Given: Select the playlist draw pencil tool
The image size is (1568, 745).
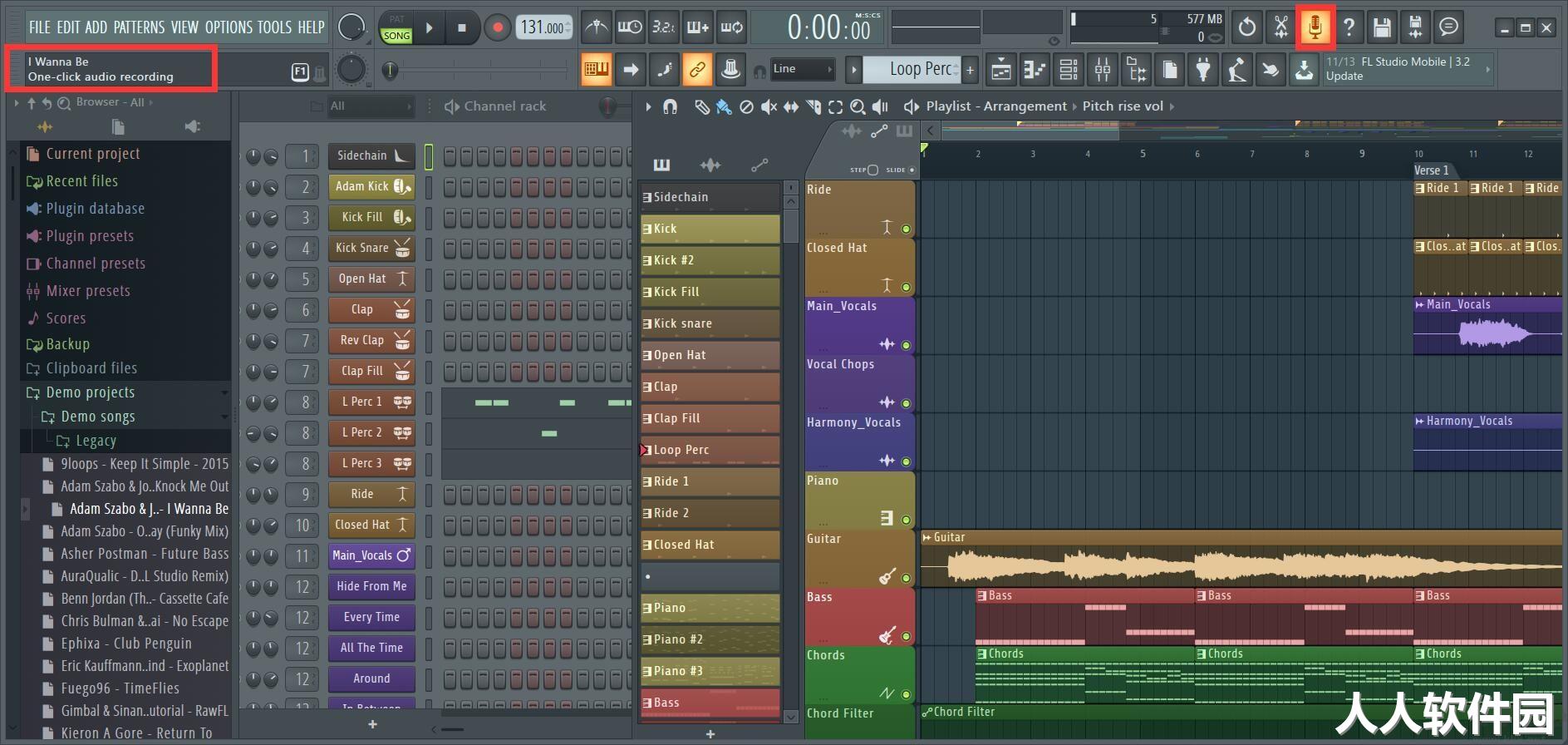Looking at the screenshot, I should [x=702, y=106].
